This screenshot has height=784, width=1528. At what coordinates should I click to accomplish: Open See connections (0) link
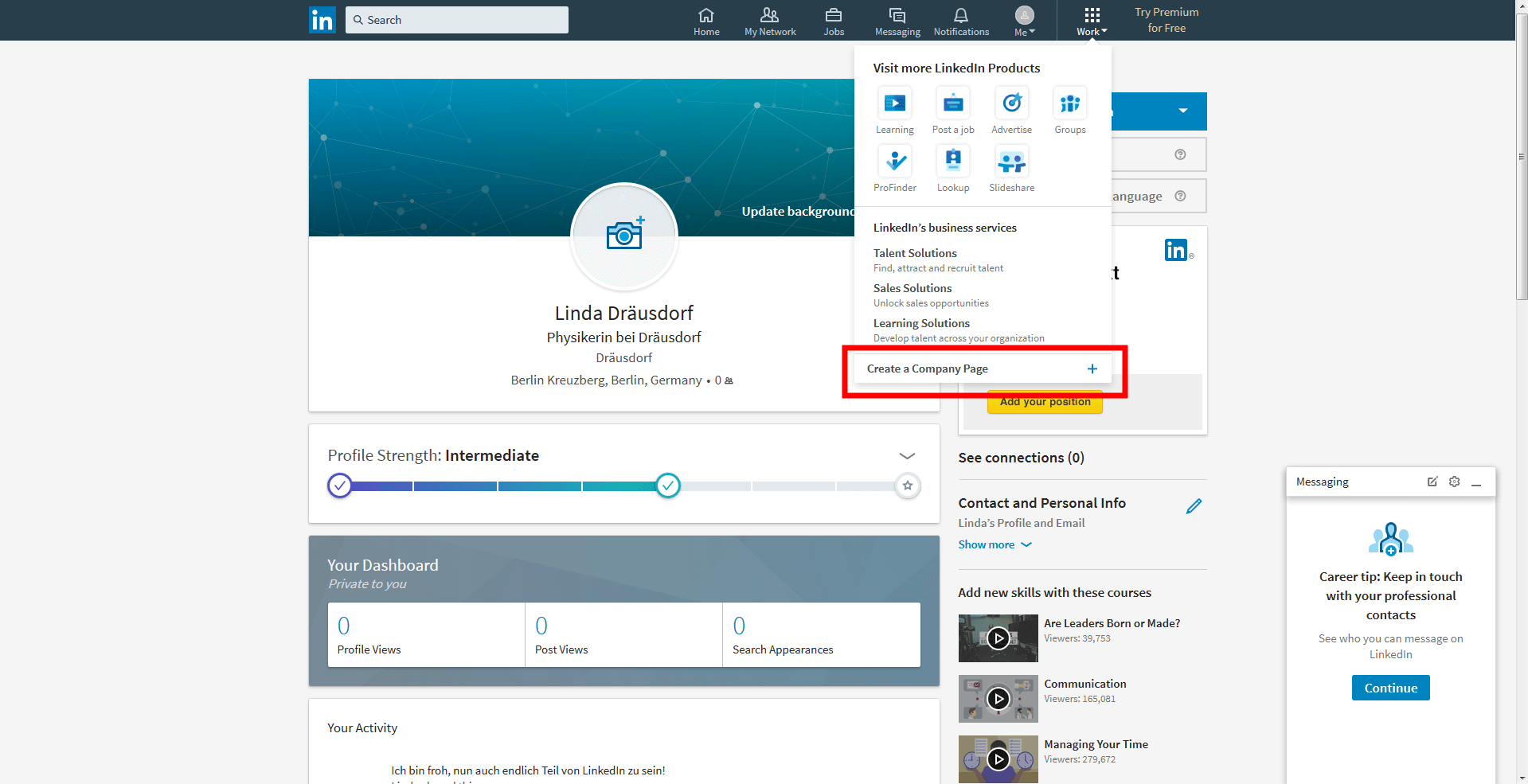(1021, 458)
